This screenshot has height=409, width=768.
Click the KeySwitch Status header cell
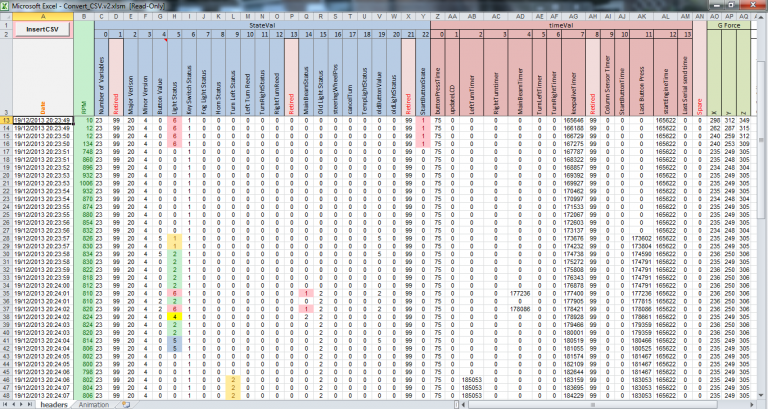pyautogui.click(x=189, y=77)
